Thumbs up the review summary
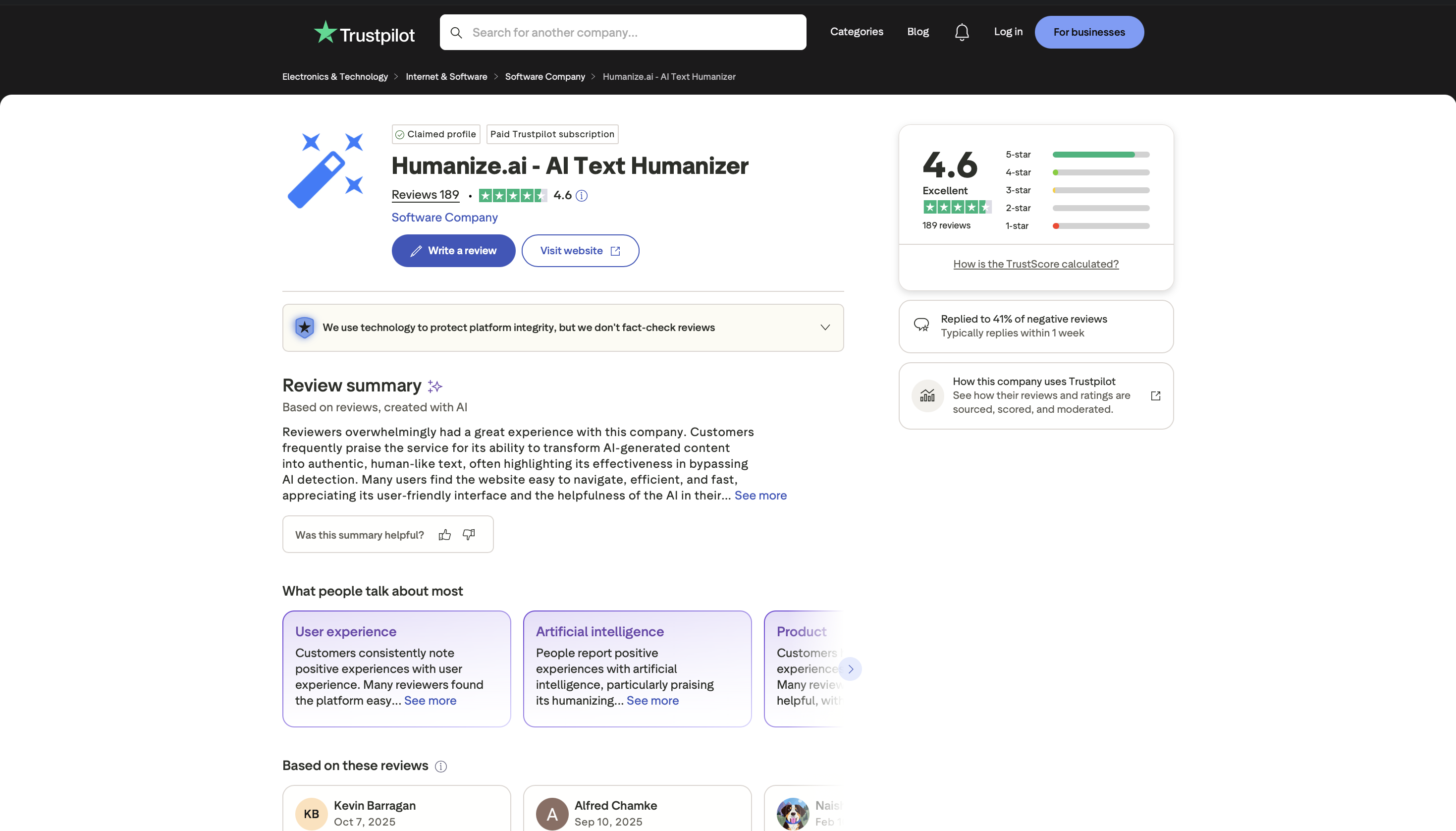 444,534
